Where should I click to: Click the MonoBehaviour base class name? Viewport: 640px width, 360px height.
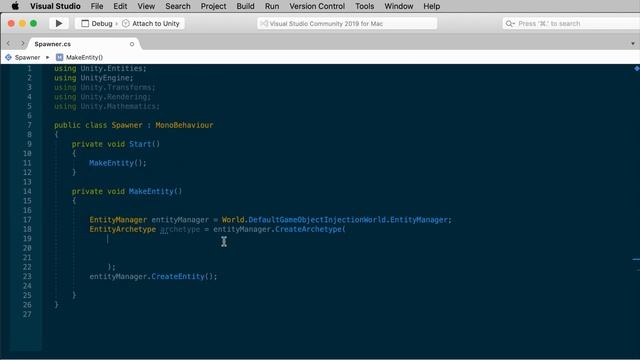[x=184, y=125]
